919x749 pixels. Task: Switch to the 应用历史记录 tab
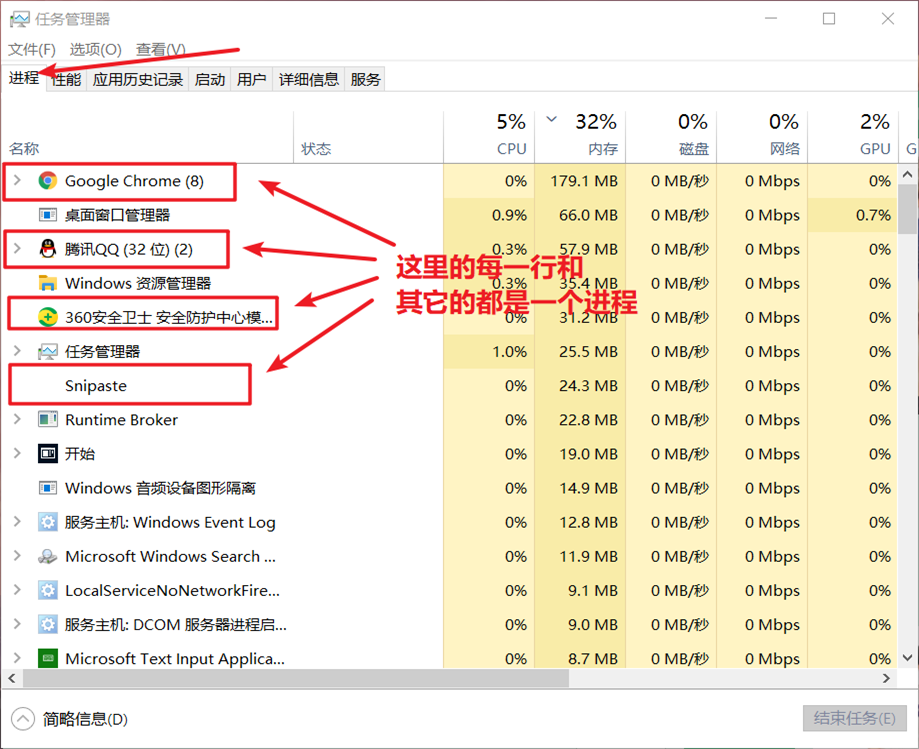coord(138,79)
